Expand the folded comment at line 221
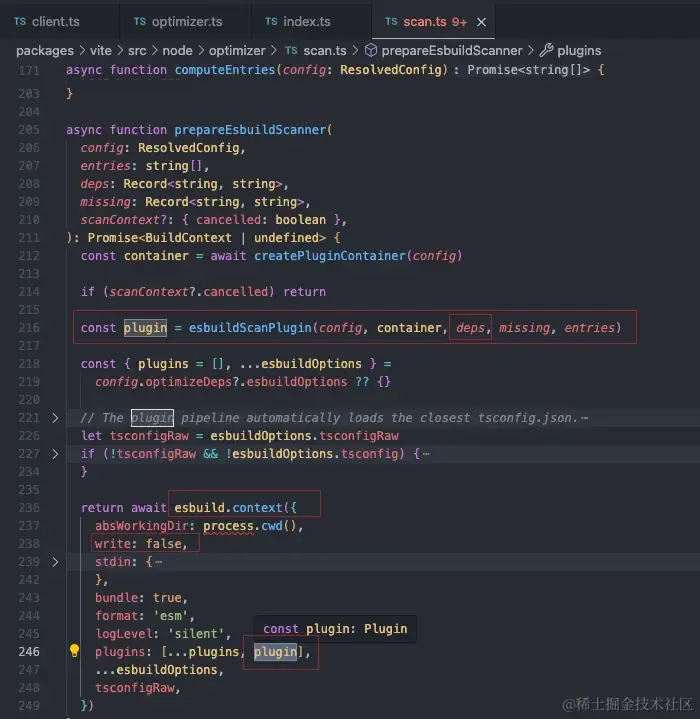This screenshot has width=700, height=719. [x=55, y=418]
